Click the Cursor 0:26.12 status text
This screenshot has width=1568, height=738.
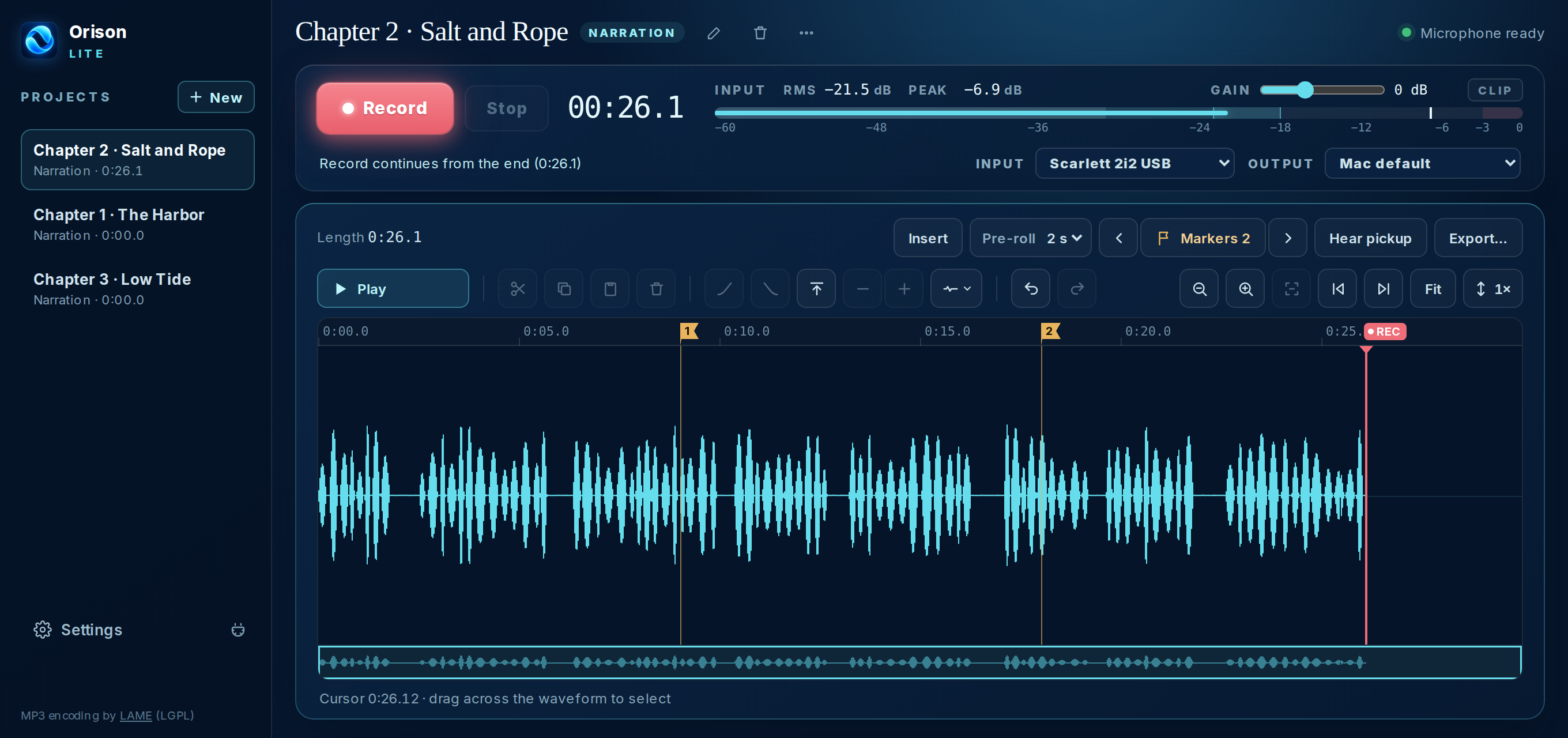(x=495, y=698)
